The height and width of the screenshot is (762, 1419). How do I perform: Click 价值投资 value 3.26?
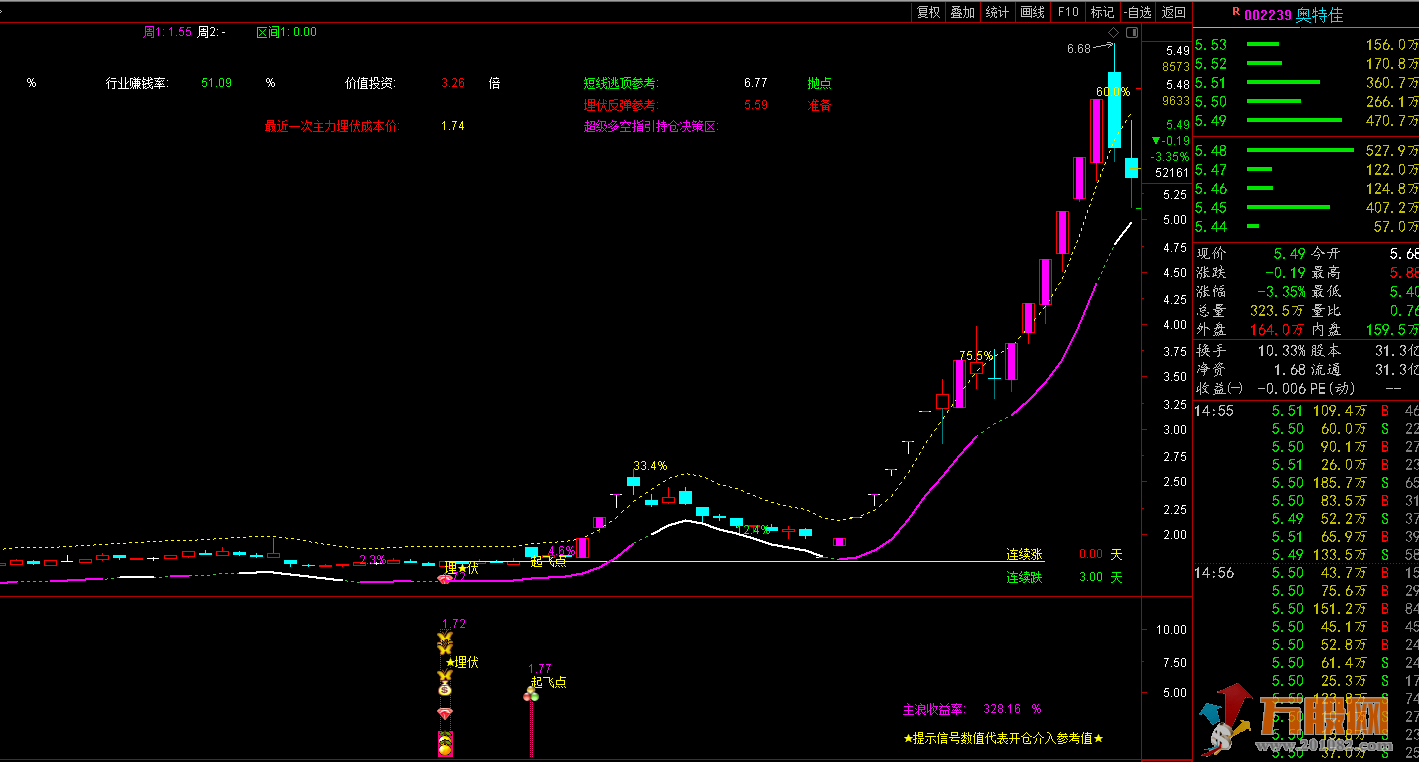pos(453,83)
